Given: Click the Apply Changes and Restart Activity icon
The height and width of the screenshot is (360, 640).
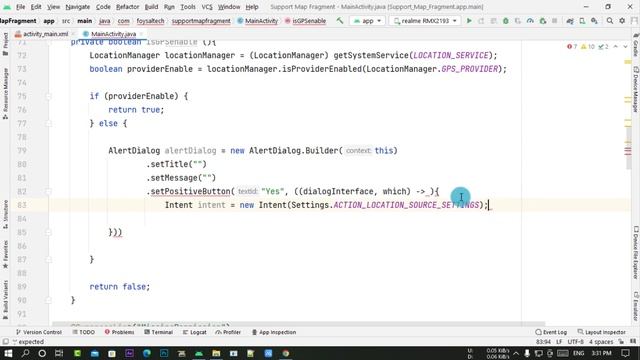Looking at the screenshot, I should click(481, 20).
